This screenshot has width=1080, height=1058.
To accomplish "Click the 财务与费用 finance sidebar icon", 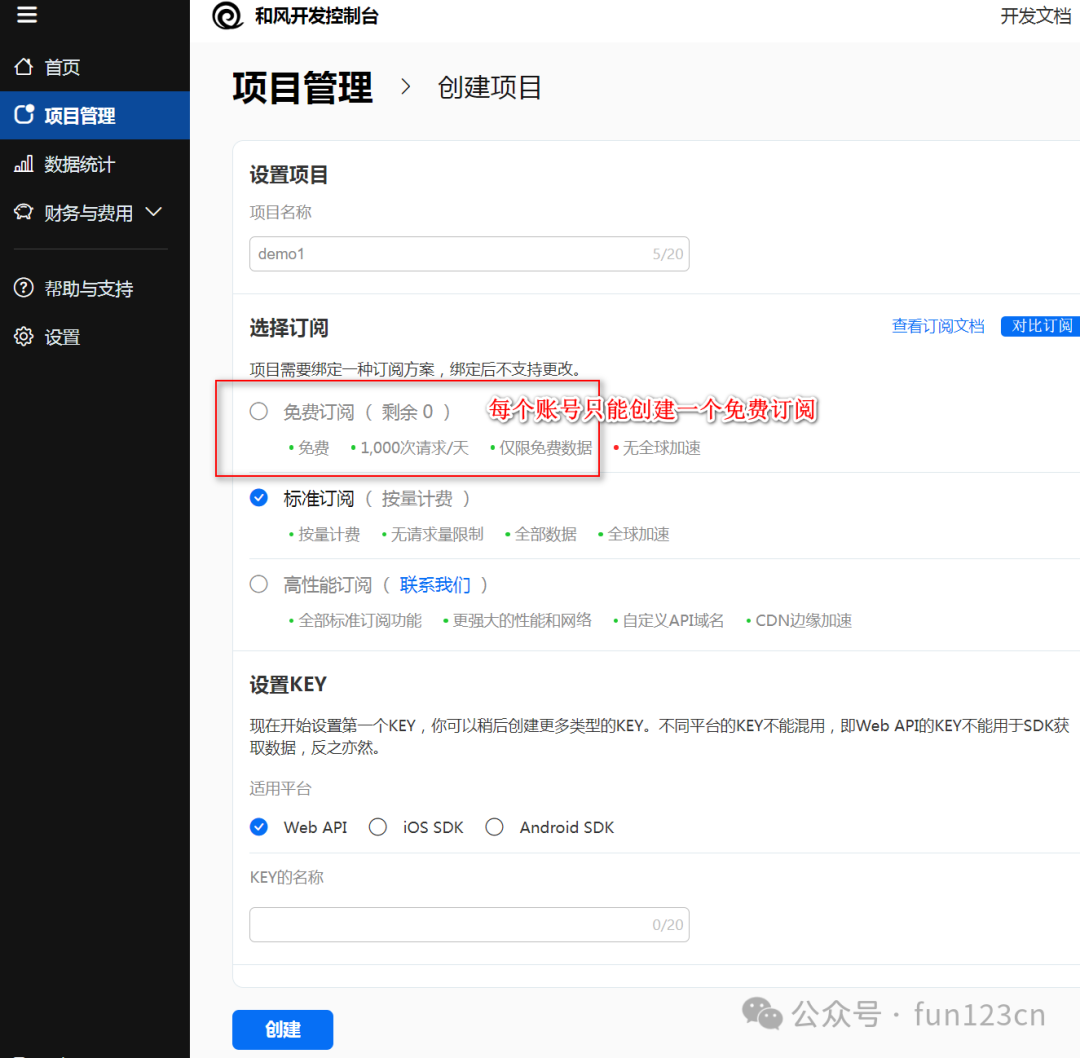I will pos(23,212).
